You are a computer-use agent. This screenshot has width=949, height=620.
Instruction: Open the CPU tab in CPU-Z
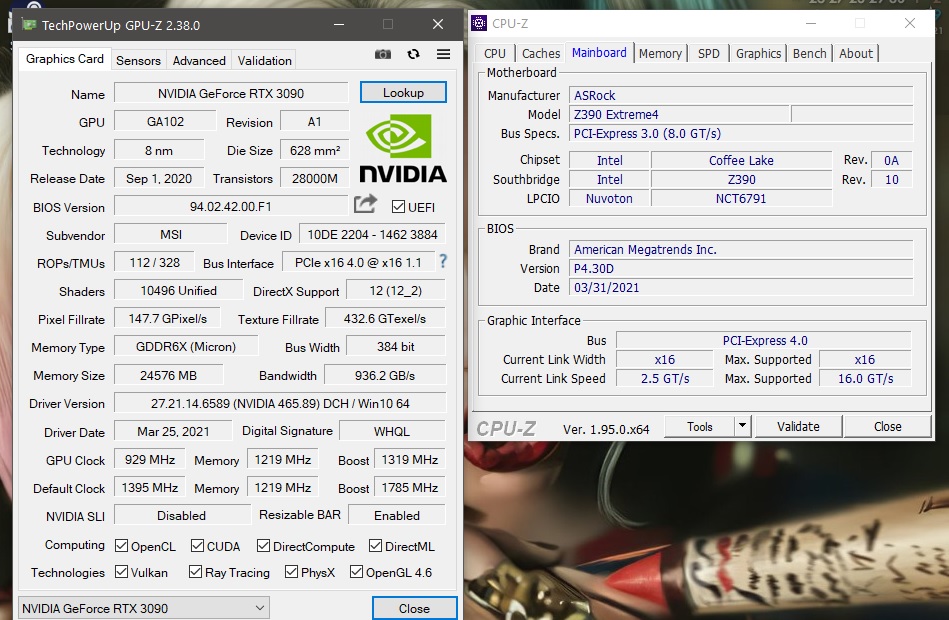(494, 53)
